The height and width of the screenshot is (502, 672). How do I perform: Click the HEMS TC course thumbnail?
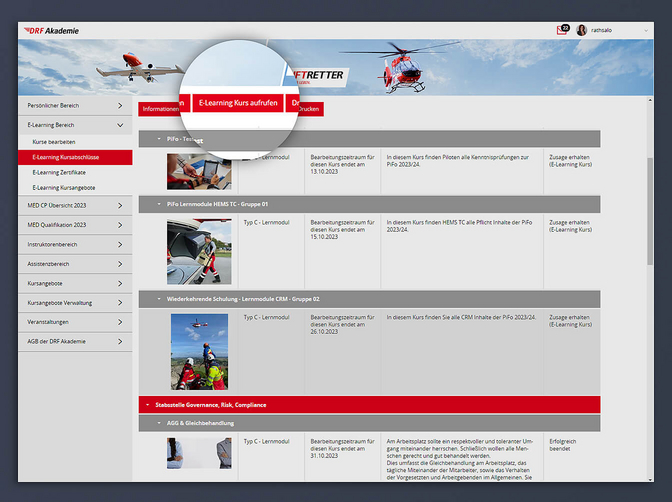tap(198, 251)
